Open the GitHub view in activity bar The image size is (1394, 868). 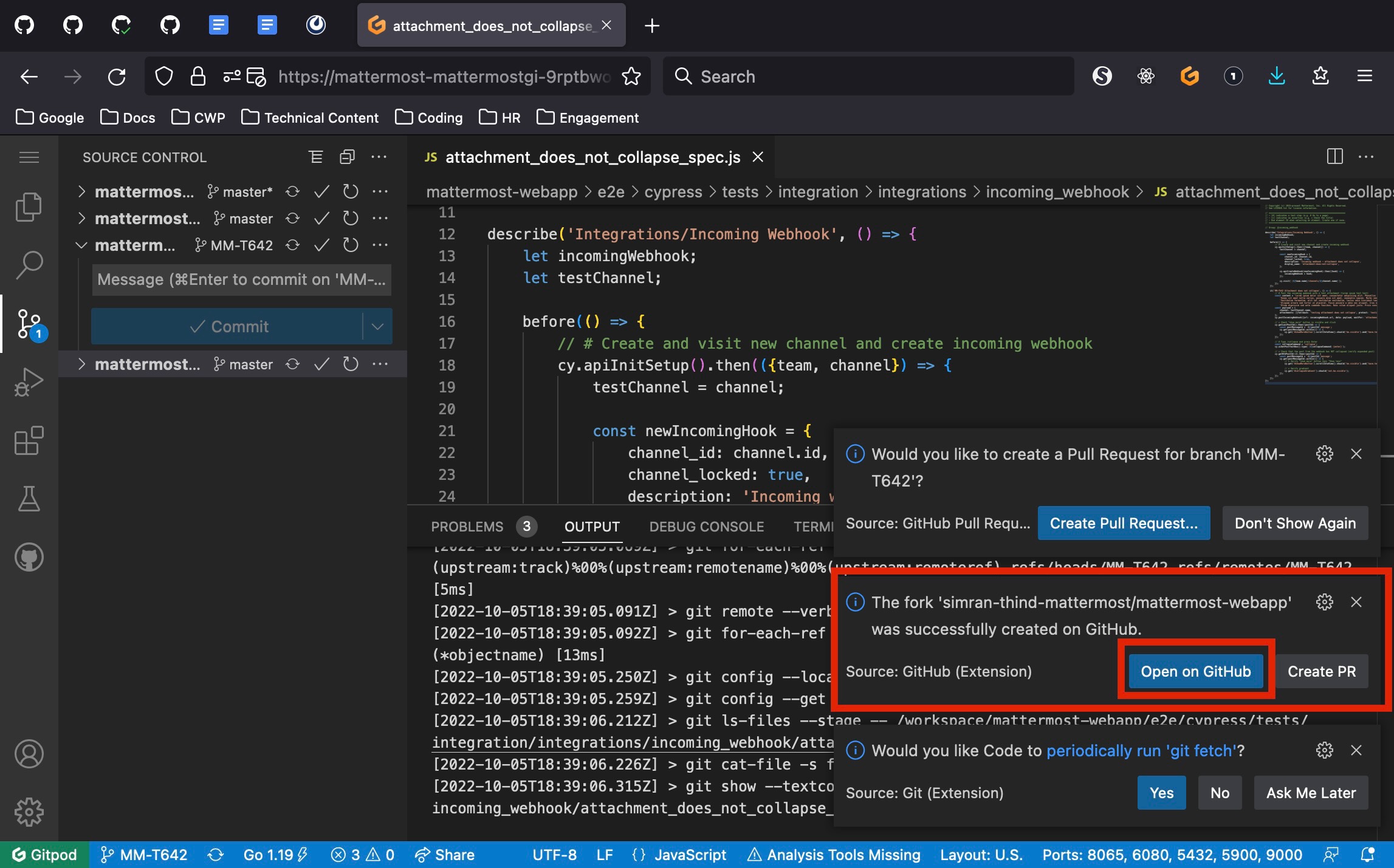29,557
